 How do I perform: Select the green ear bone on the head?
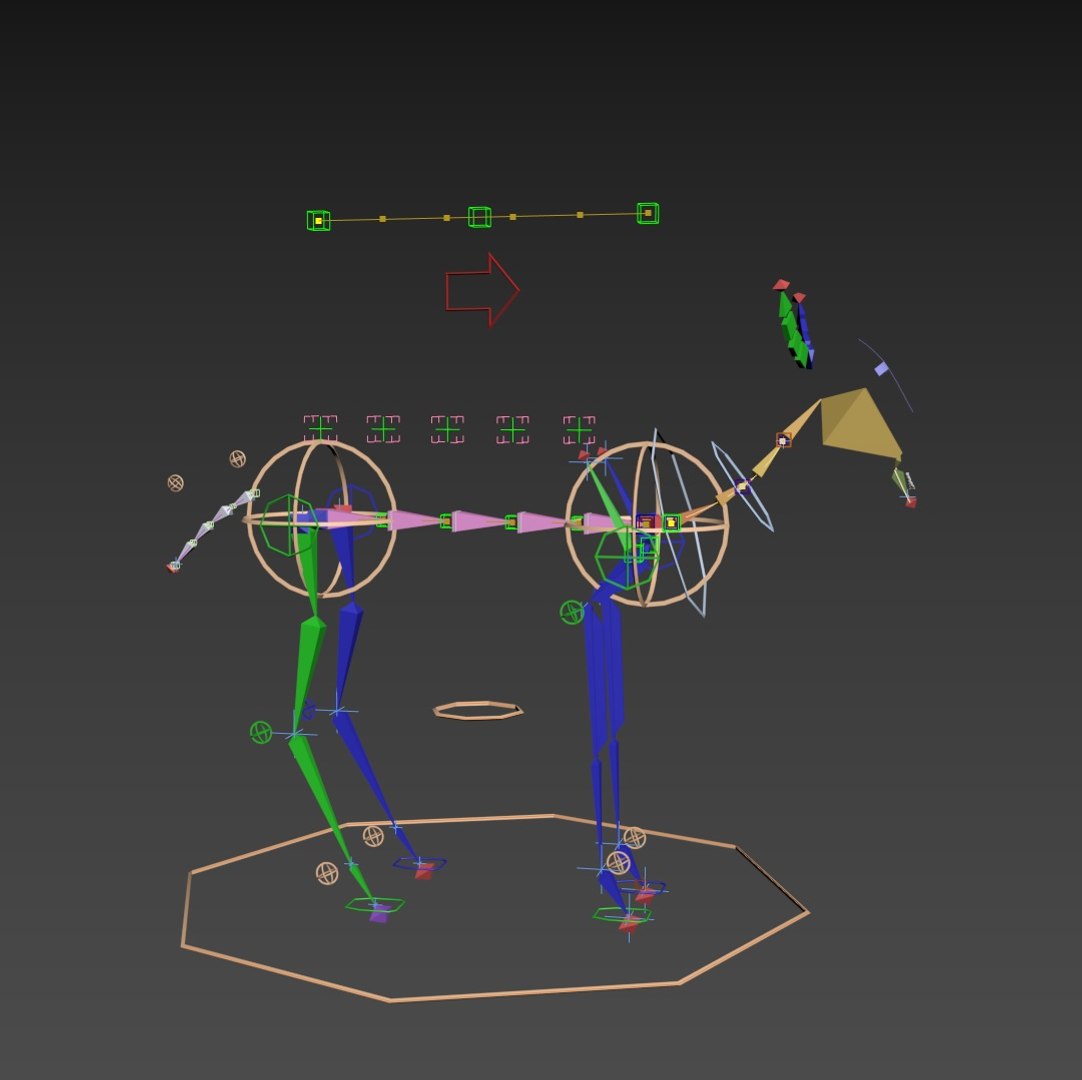click(x=791, y=330)
